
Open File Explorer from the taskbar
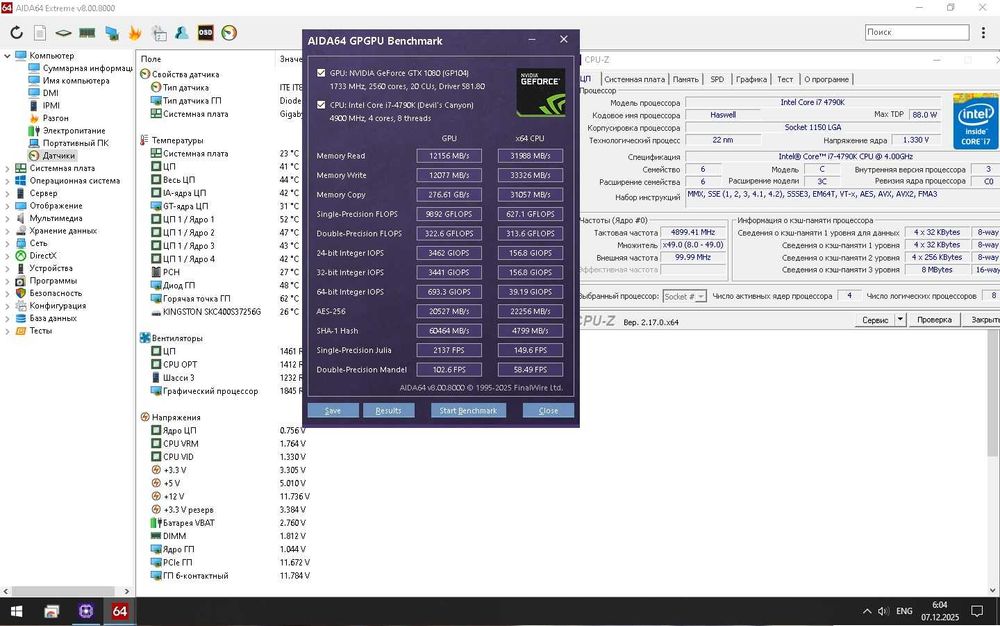pyautogui.click(x=52, y=611)
